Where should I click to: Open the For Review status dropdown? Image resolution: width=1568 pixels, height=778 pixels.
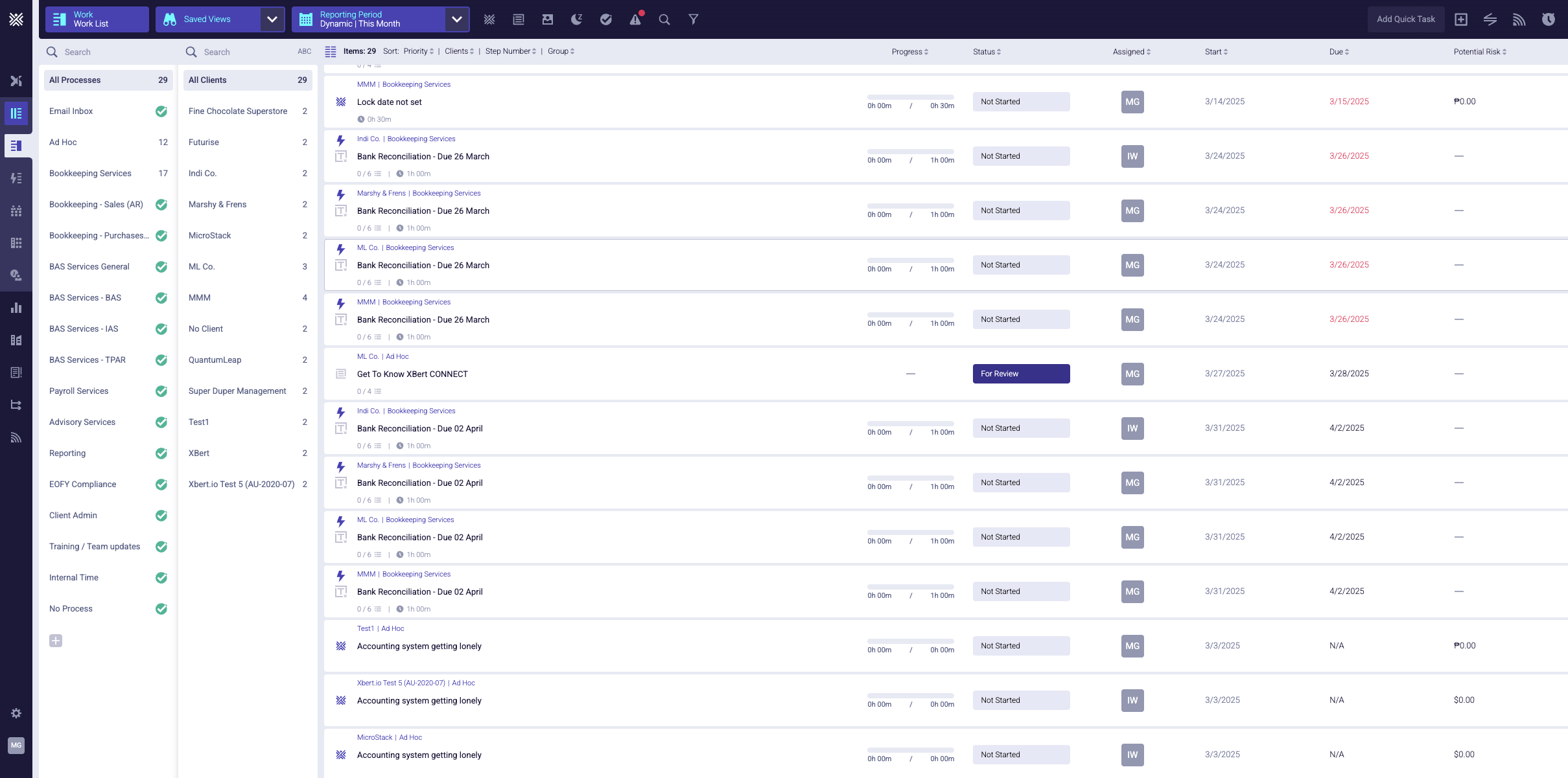1021,374
